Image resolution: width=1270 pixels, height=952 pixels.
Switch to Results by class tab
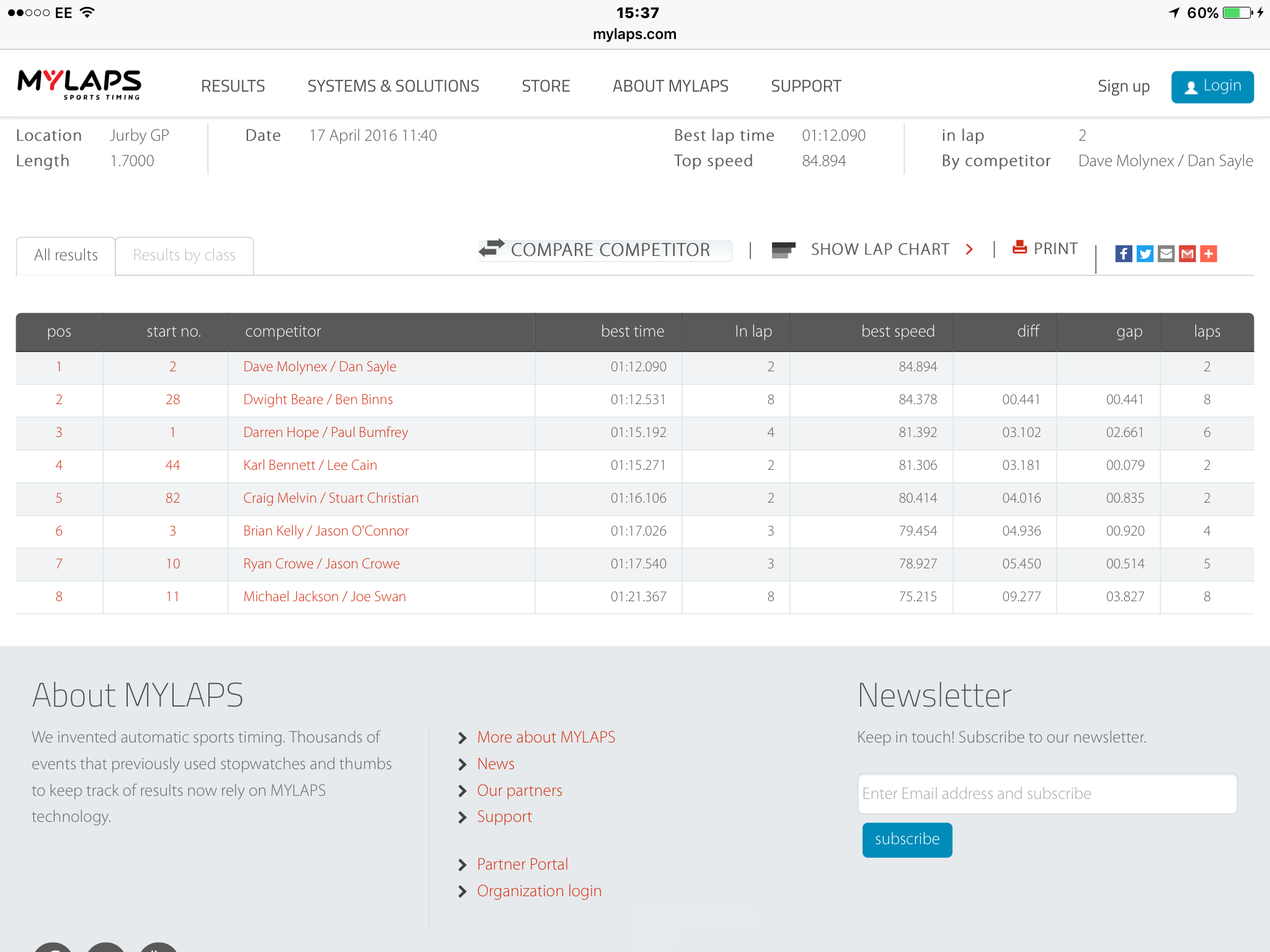184,255
